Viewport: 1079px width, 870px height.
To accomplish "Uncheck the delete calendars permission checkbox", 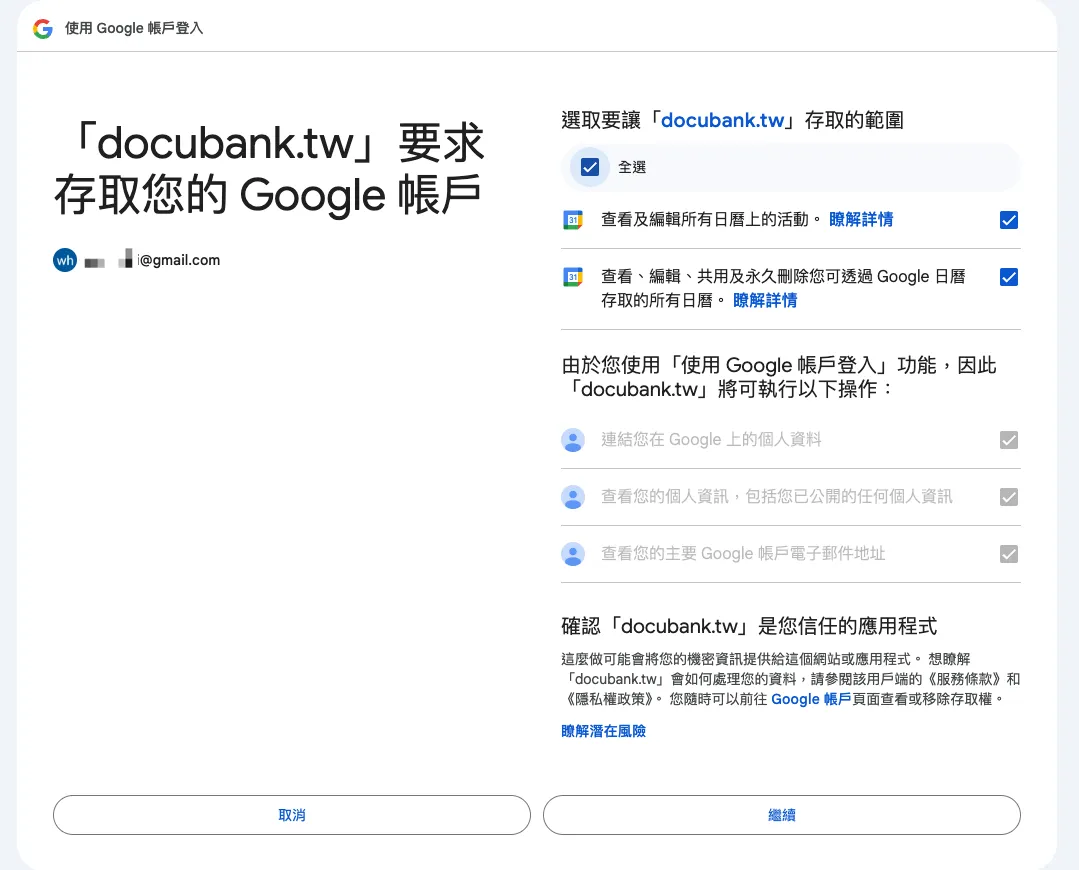I will pos(1008,277).
